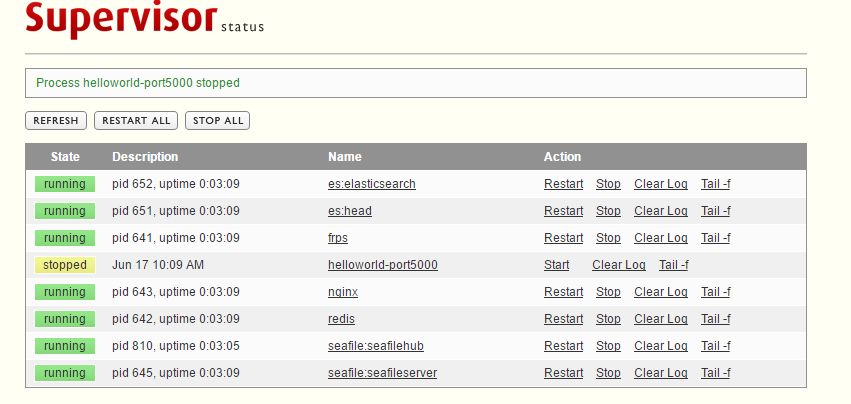The height and width of the screenshot is (404, 851).
Task: Open the nginx process link
Action: tap(343, 292)
